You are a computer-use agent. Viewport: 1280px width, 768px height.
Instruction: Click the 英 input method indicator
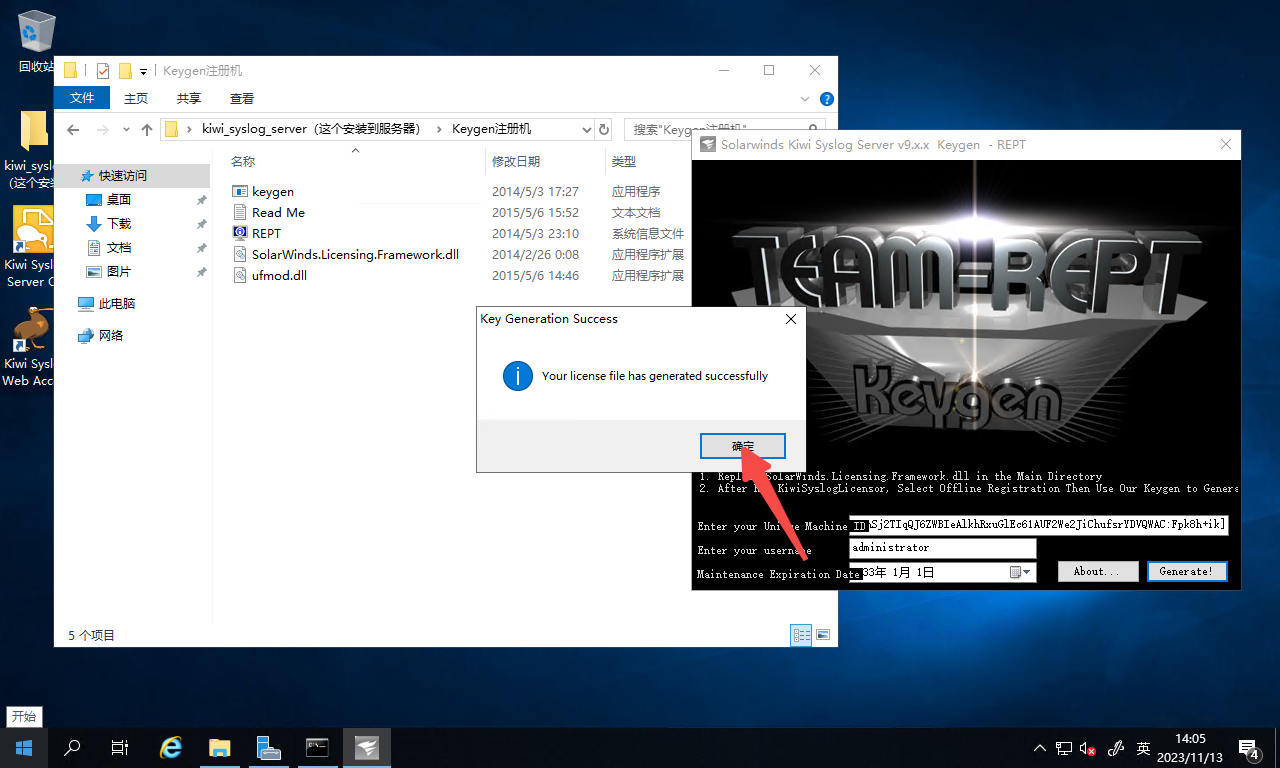point(1143,748)
